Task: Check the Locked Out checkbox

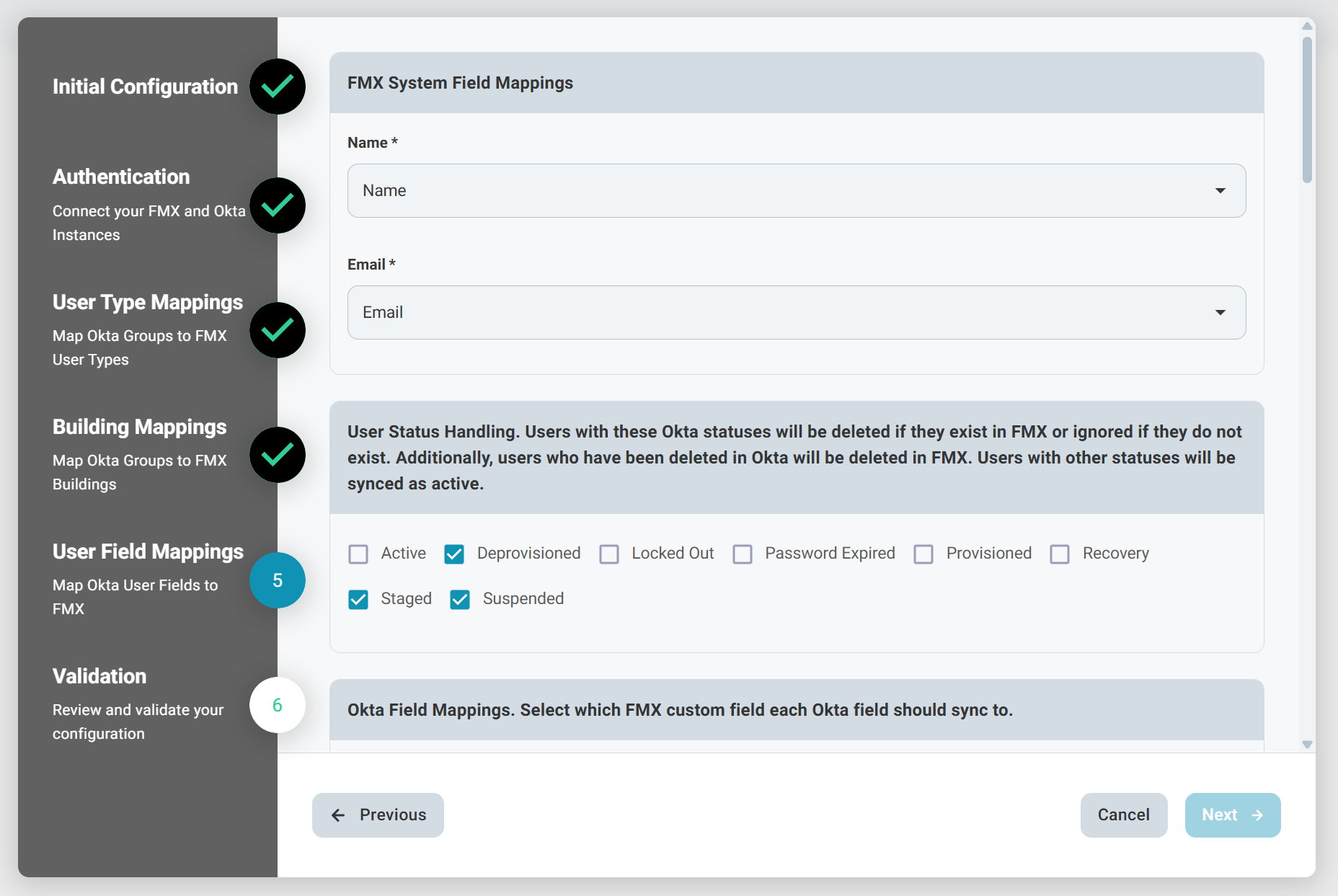Action: coord(609,554)
